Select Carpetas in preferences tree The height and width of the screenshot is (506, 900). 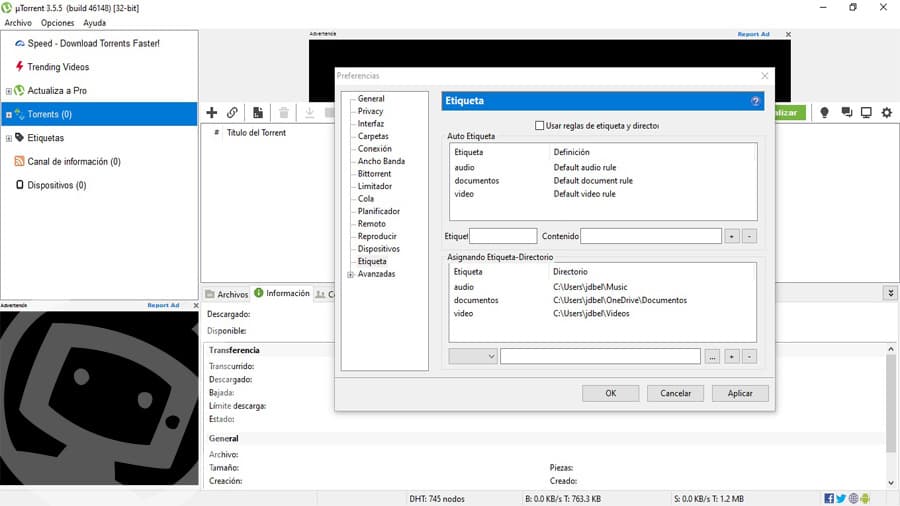pyautogui.click(x=373, y=137)
